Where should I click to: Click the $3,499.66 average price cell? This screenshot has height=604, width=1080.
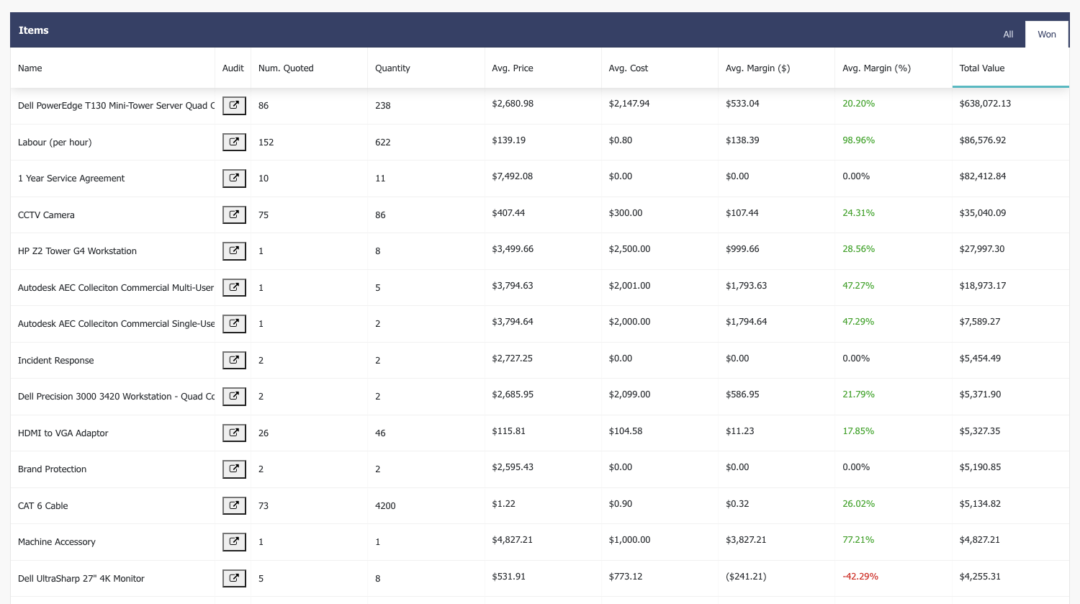click(512, 249)
